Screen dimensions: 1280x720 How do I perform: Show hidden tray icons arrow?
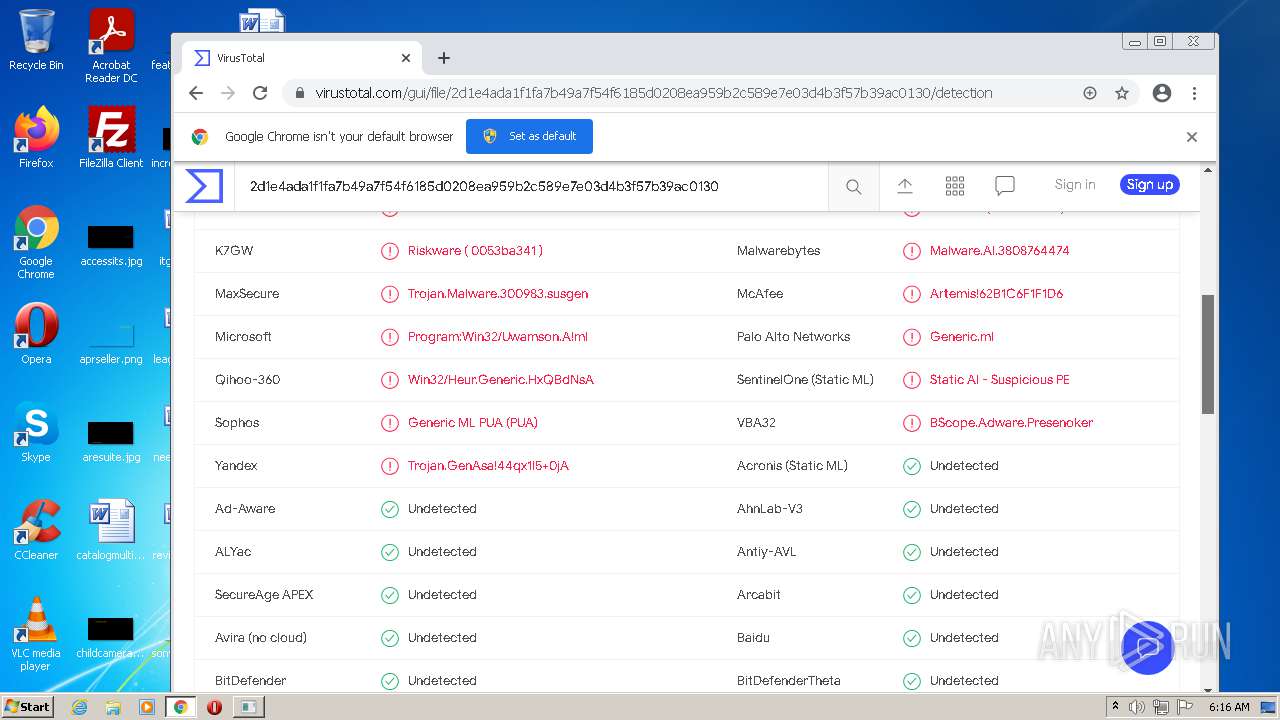click(x=1115, y=707)
